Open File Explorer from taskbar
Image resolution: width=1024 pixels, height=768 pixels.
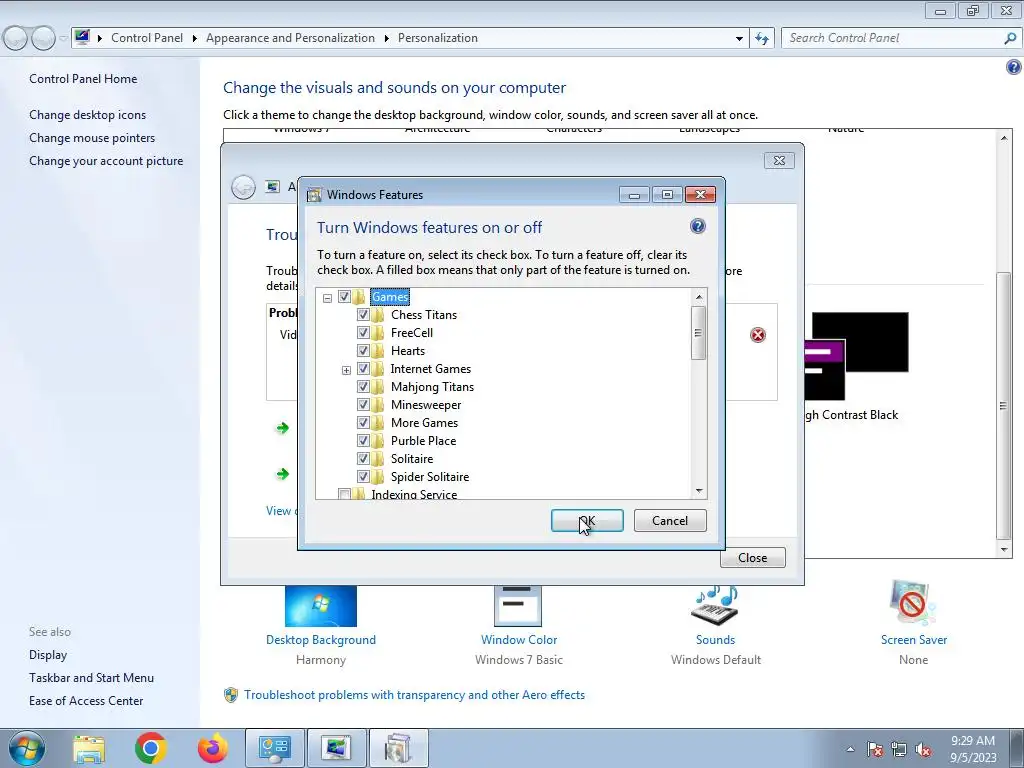tap(89, 748)
